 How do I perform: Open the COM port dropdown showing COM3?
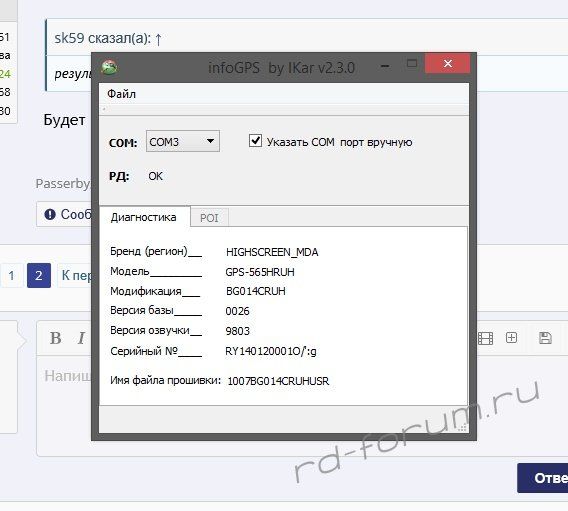183,141
